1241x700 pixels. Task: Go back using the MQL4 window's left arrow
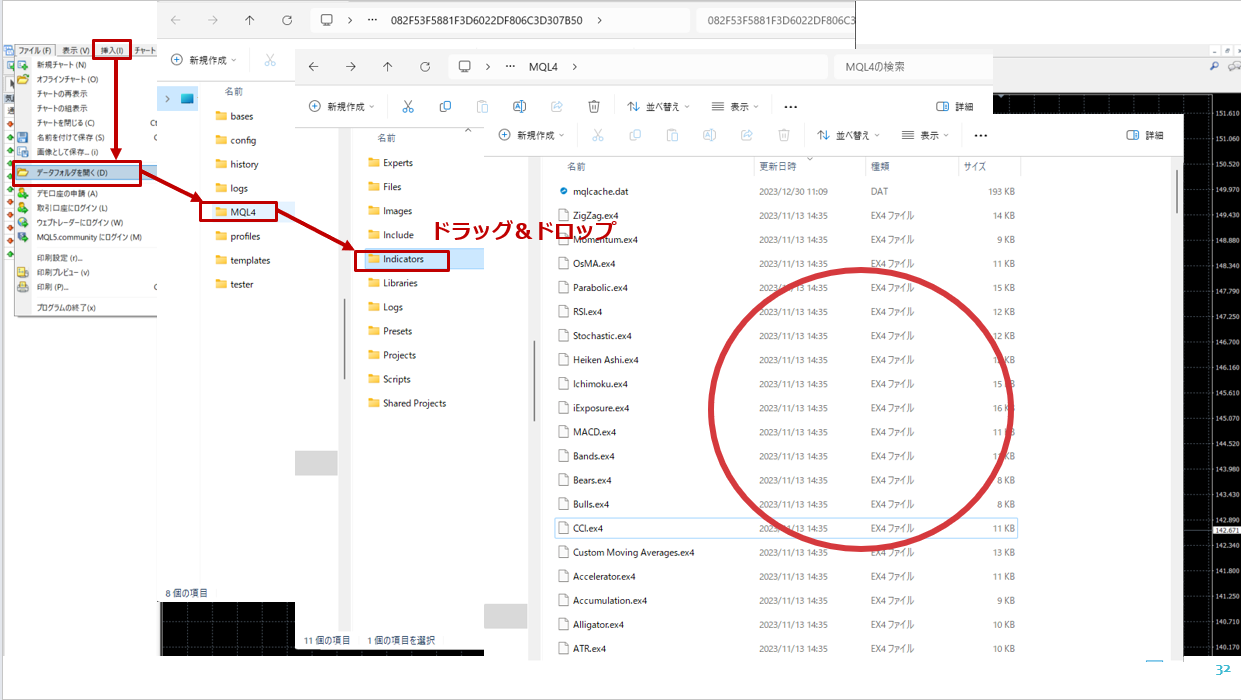pos(313,67)
